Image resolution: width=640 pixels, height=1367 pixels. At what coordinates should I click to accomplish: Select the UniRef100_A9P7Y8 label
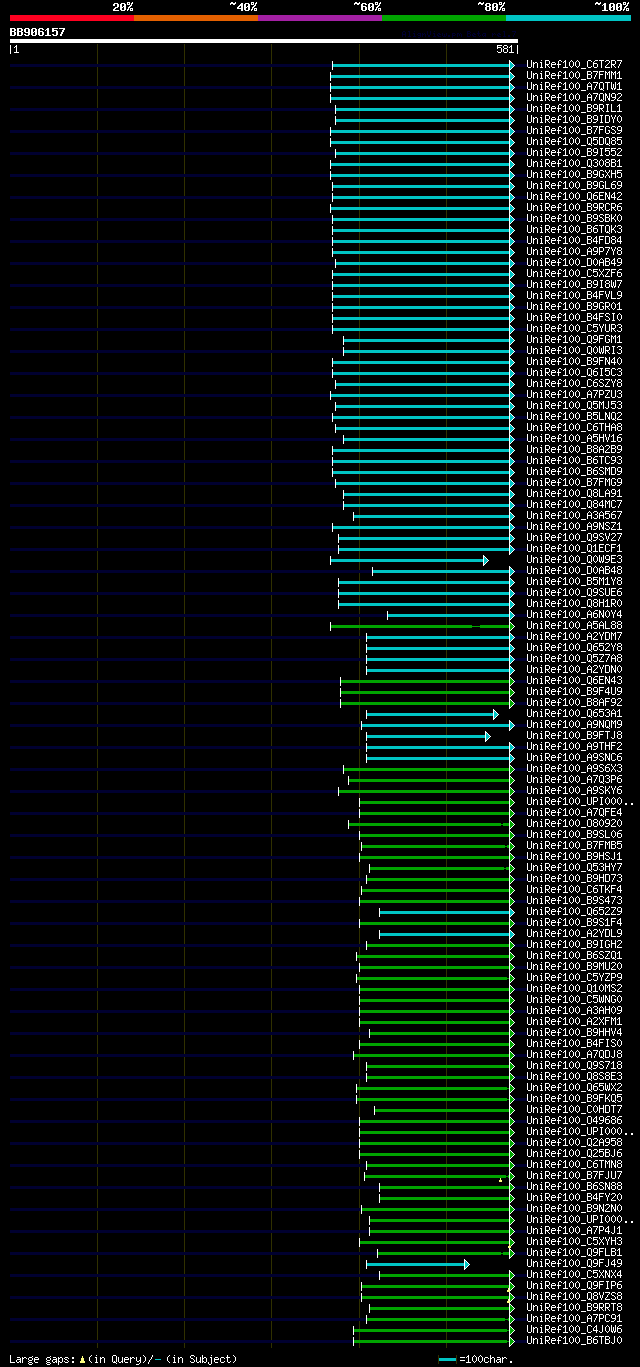[574, 251]
